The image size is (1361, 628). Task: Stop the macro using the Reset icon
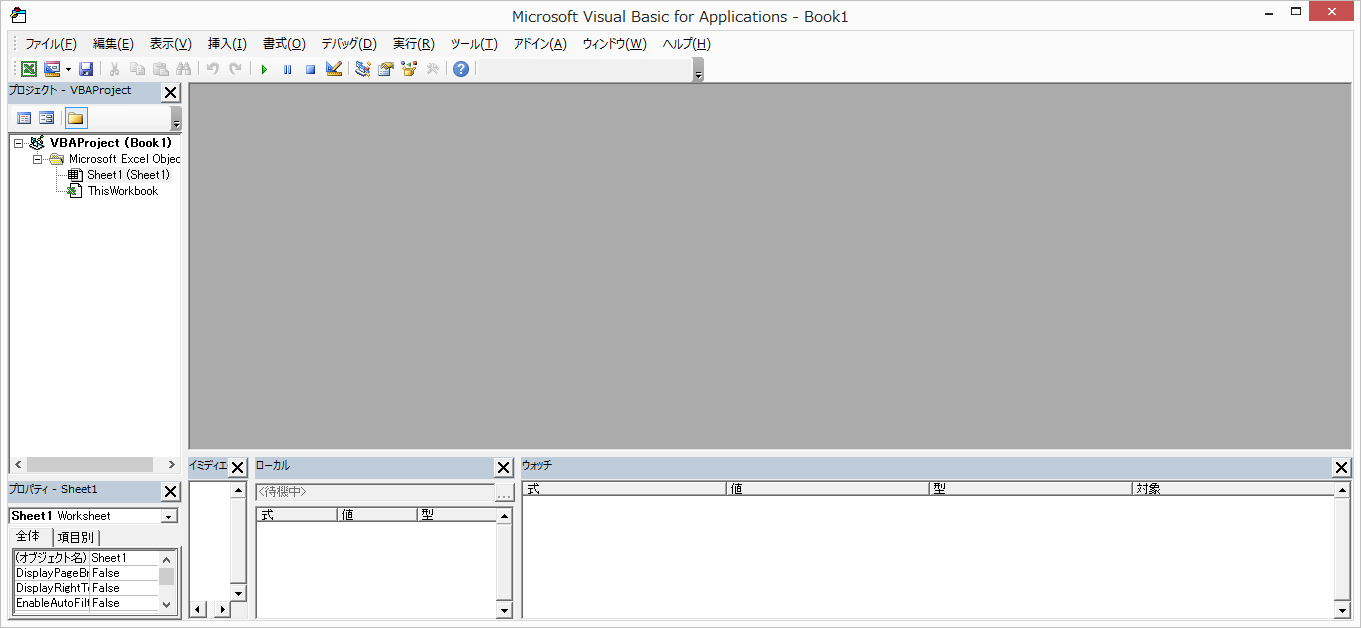coord(310,68)
